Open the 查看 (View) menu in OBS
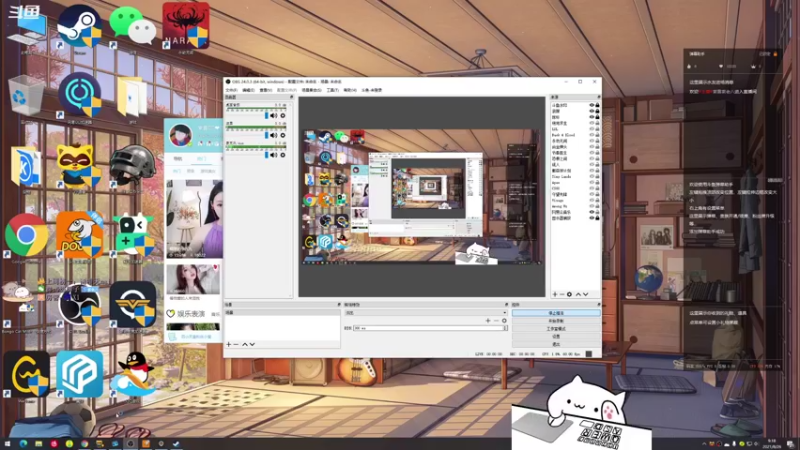The height and width of the screenshot is (450, 800). 266,90
